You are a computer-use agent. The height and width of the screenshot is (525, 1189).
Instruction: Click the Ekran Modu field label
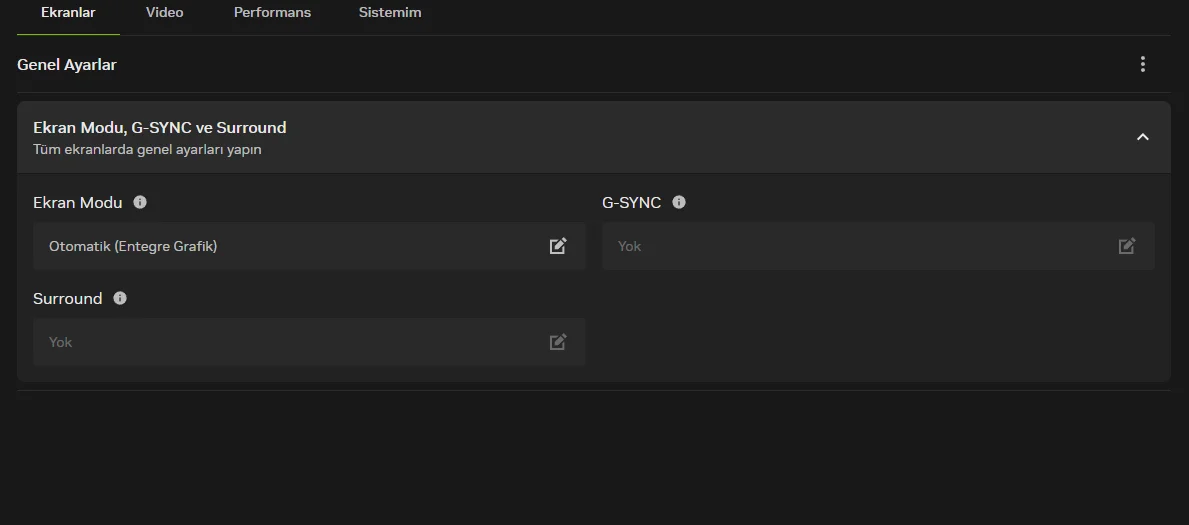click(78, 203)
